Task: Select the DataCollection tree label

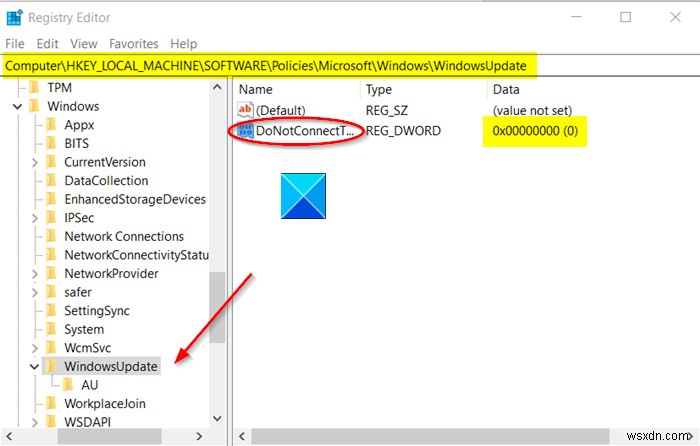Action: tap(106, 180)
